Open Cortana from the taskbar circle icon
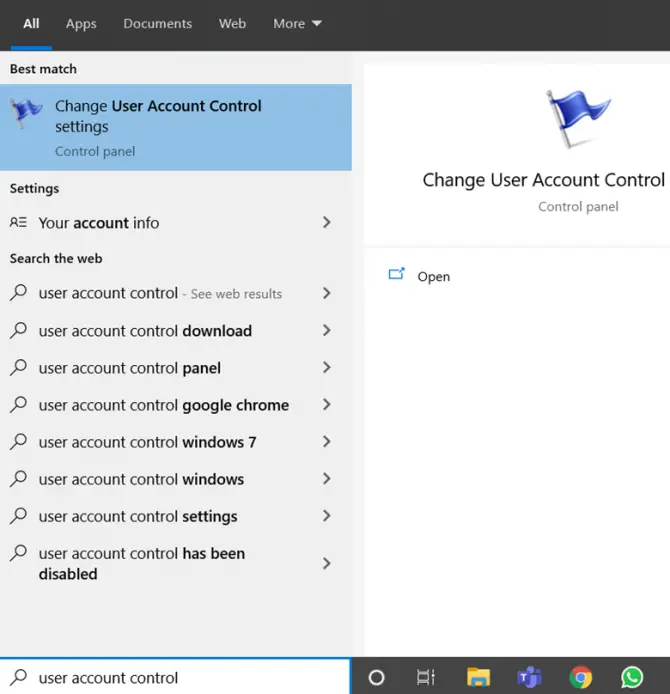 376,677
